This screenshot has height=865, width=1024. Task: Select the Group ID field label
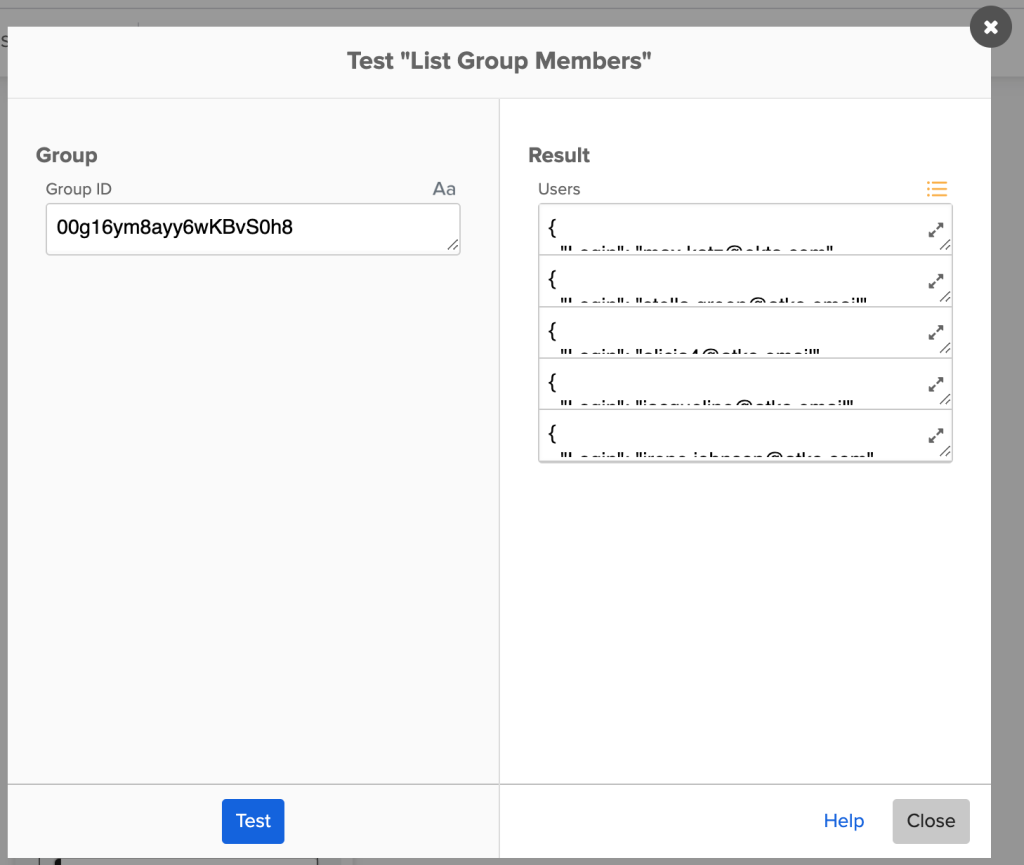coord(78,189)
